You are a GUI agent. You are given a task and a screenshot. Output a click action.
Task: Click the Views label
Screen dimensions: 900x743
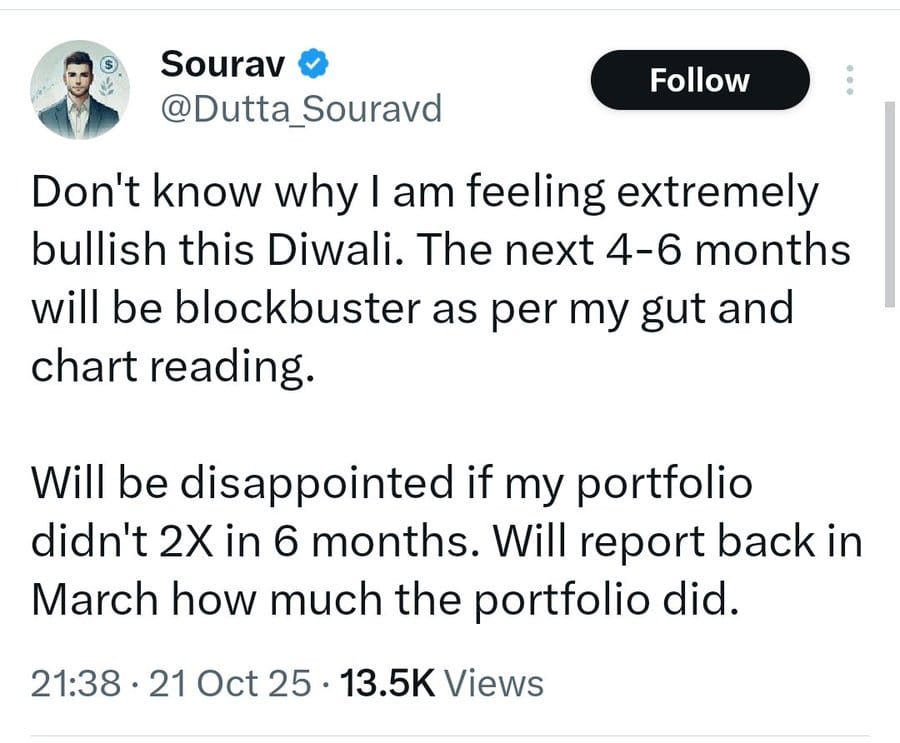pyautogui.click(x=492, y=684)
